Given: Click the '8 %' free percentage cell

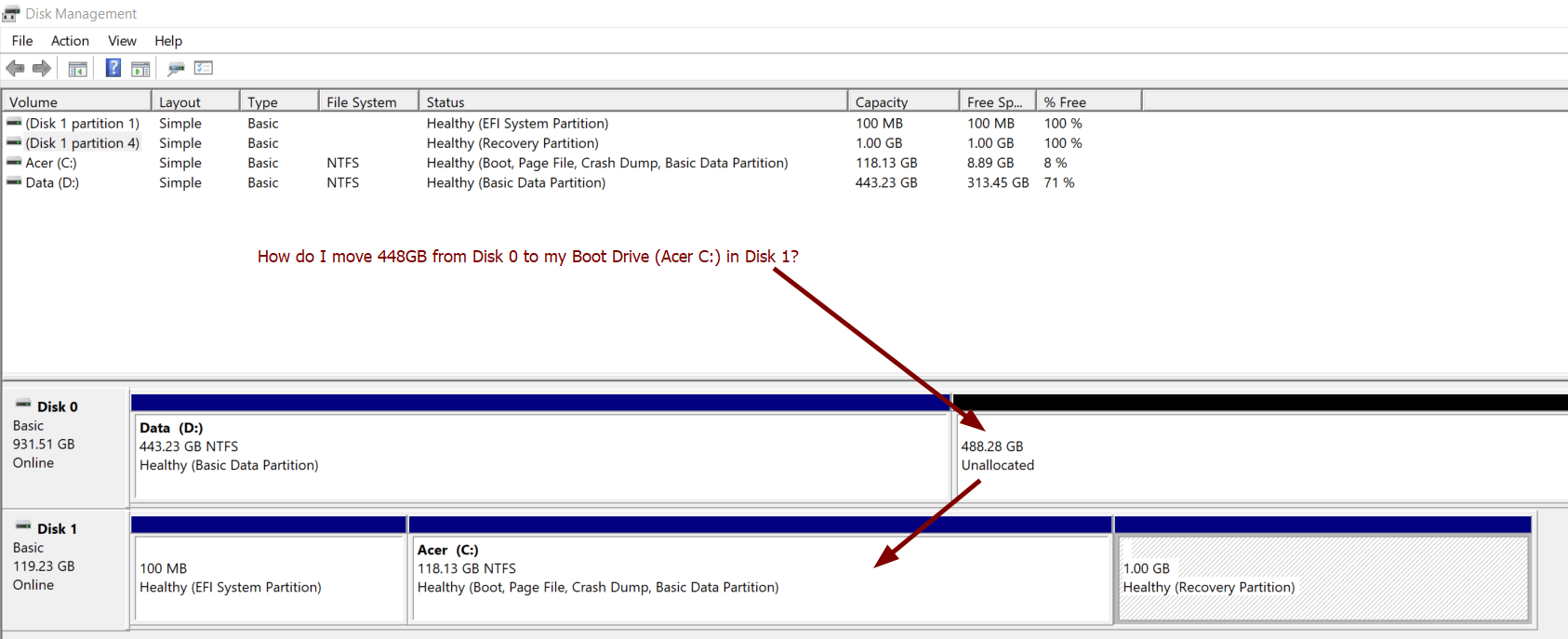Looking at the screenshot, I should 1056,162.
